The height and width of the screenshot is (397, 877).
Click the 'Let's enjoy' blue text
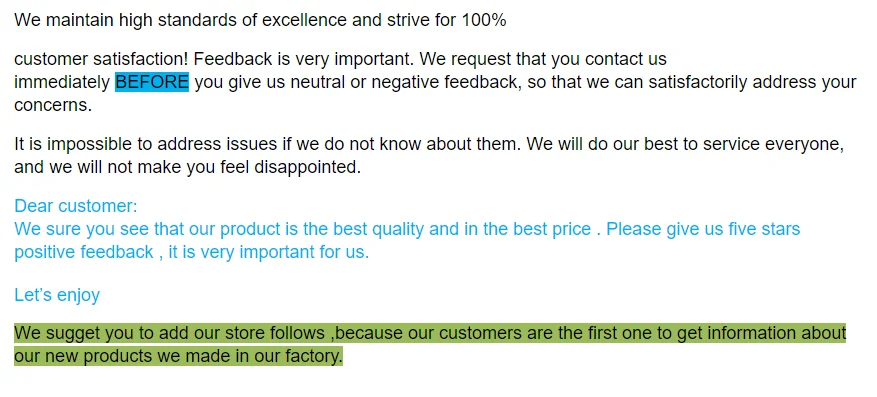pyautogui.click(x=57, y=295)
